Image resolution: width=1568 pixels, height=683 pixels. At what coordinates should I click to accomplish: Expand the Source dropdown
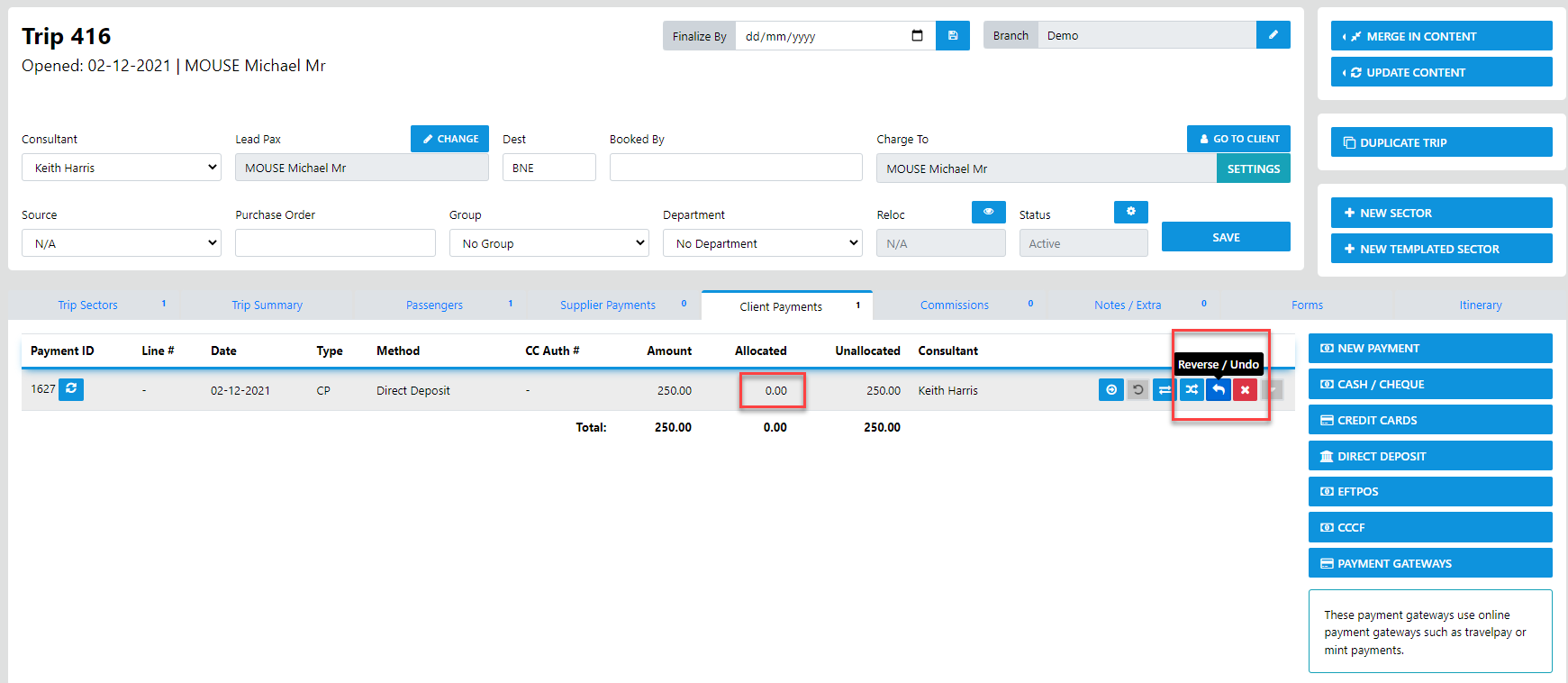coord(122,243)
